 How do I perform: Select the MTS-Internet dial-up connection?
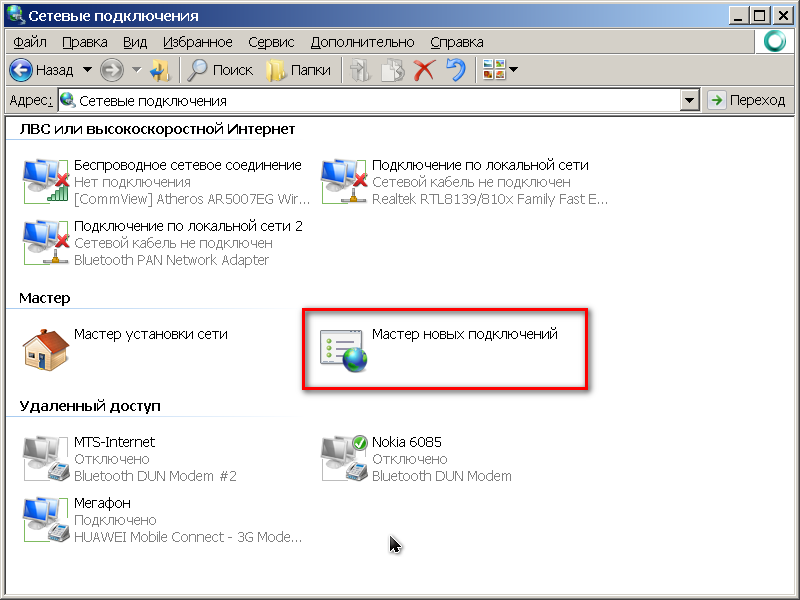(46, 458)
